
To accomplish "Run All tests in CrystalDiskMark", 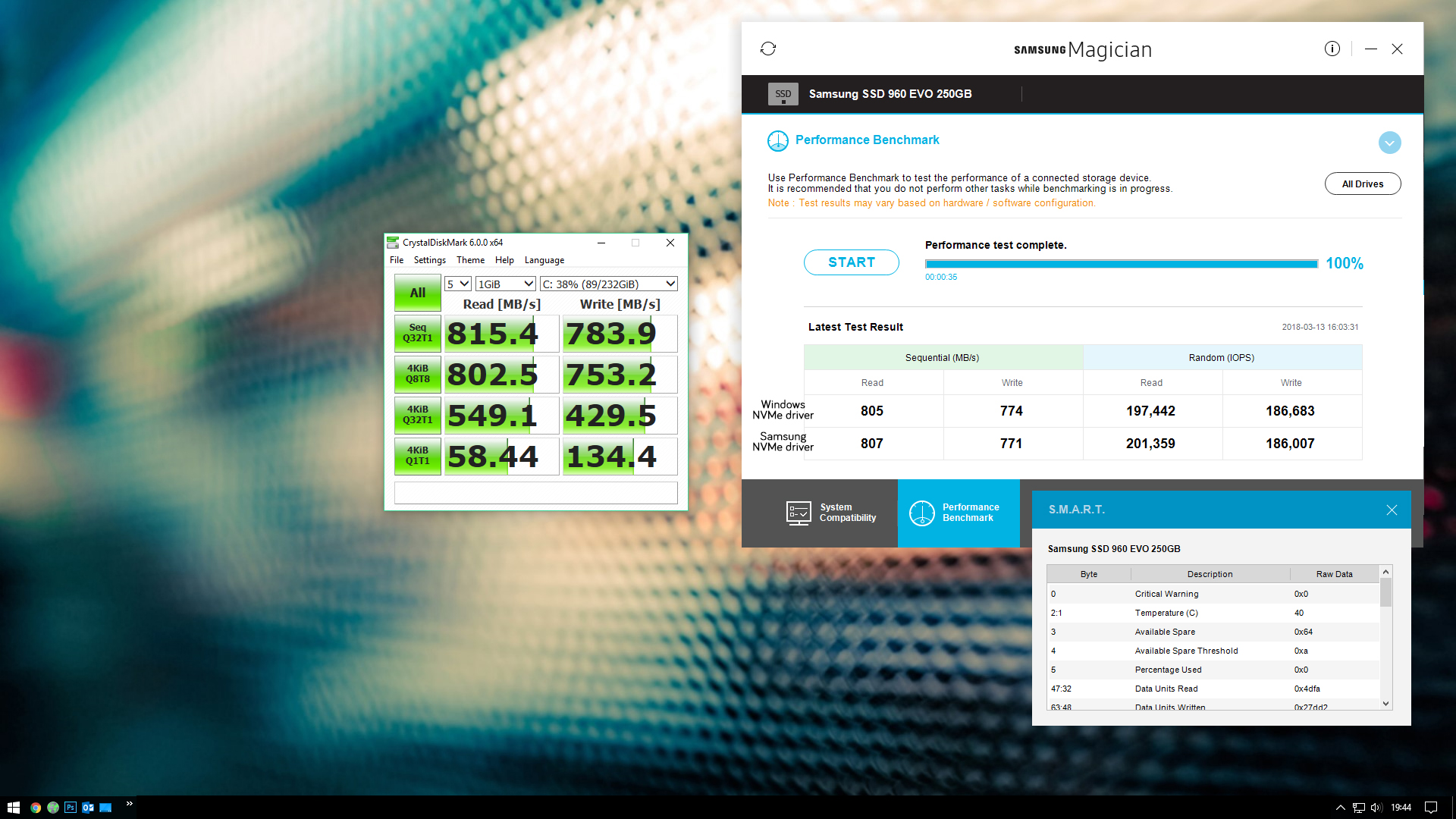I will click(417, 293).
